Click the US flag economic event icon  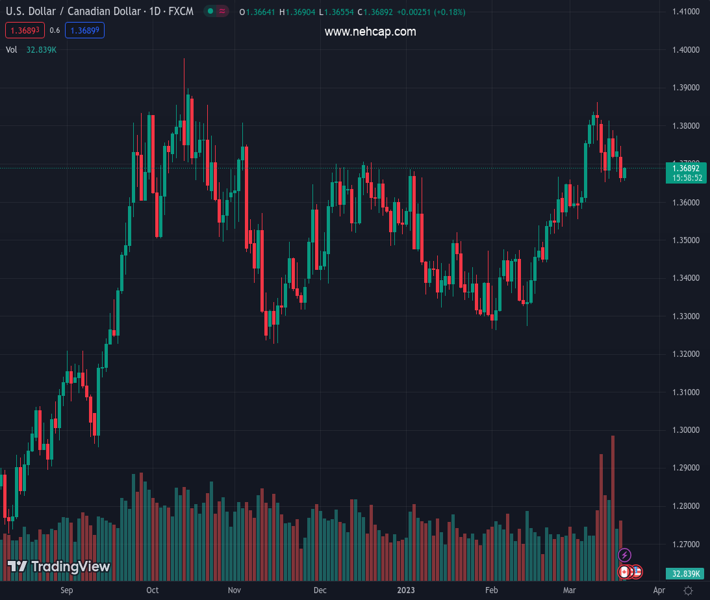636,572
